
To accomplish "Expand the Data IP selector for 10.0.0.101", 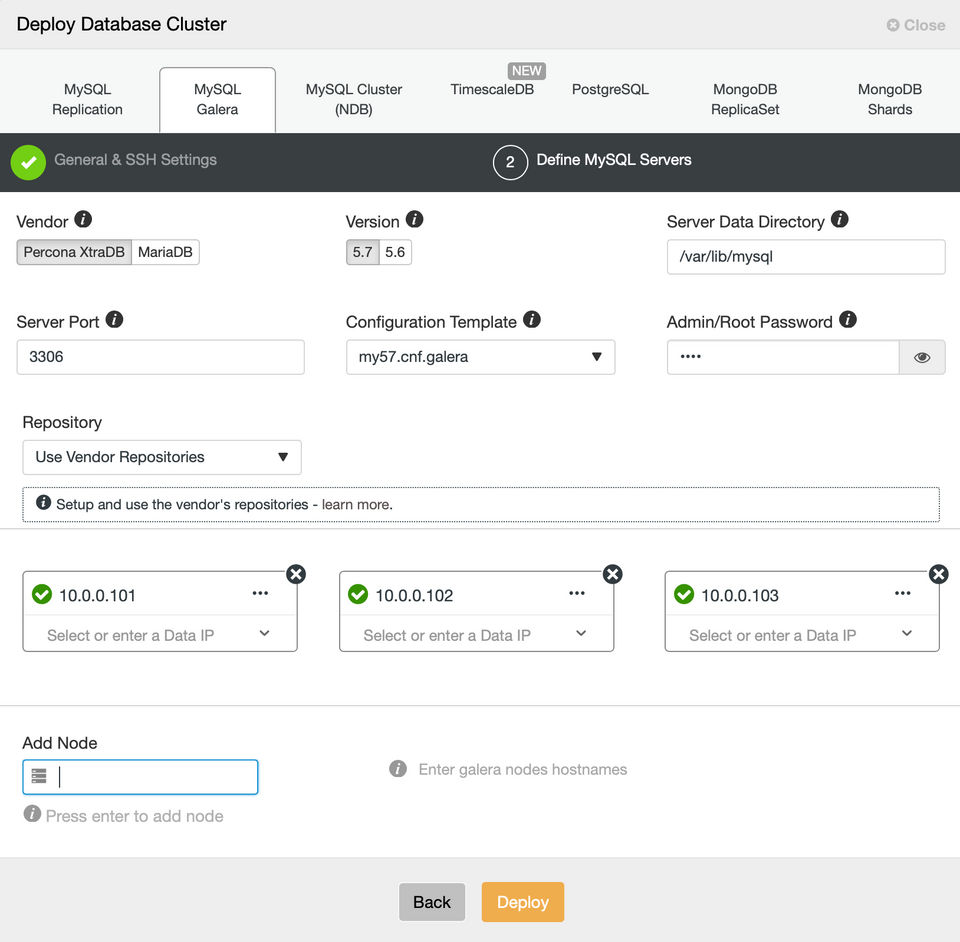I will pyautogui.click(x=264, y=634).
